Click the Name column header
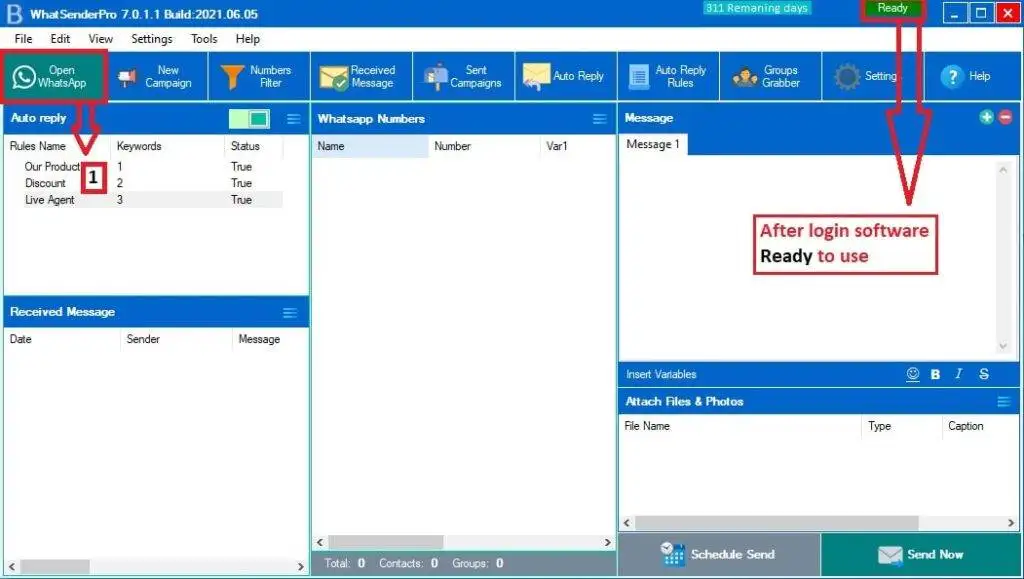The image size is (1024, 579). click(x=370, y=146)
